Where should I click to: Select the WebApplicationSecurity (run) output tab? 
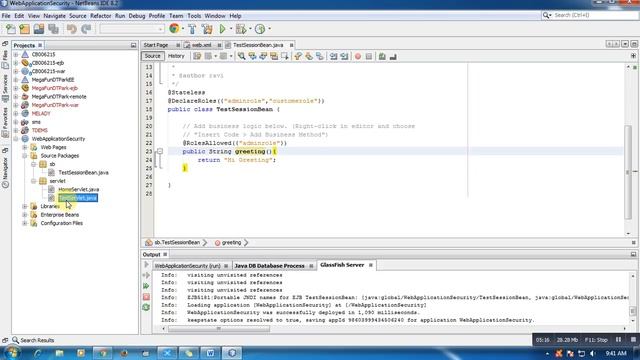pos(188,266)
